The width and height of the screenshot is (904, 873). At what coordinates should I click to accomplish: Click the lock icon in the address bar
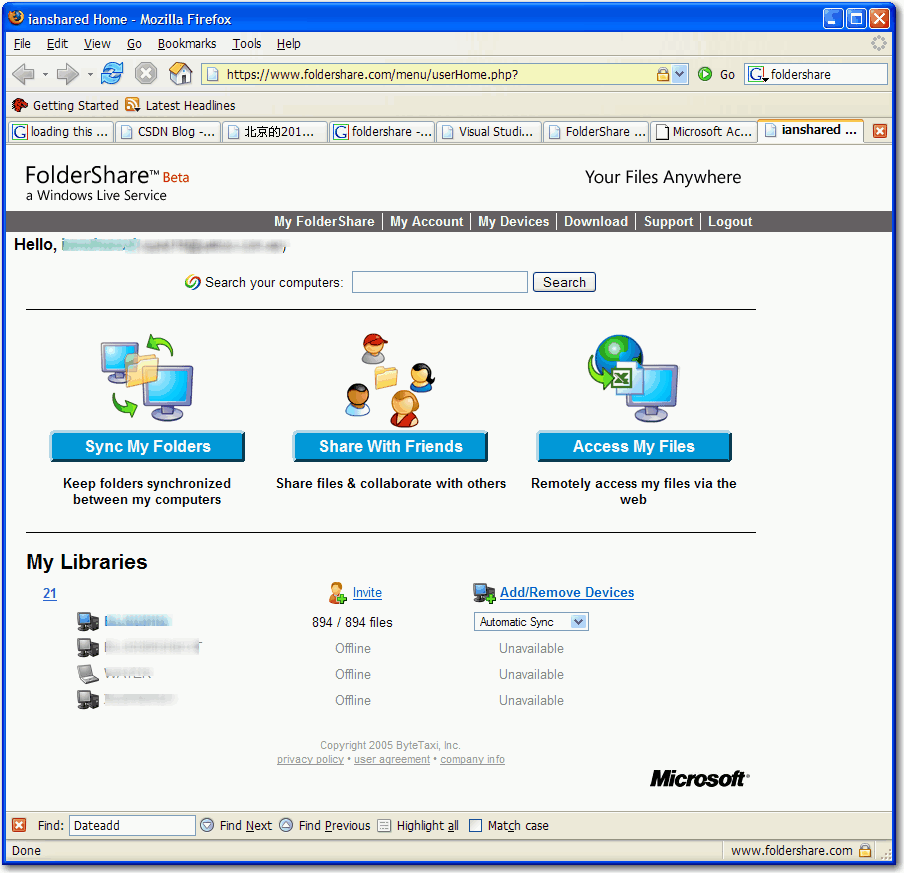(x=663, y=74)
